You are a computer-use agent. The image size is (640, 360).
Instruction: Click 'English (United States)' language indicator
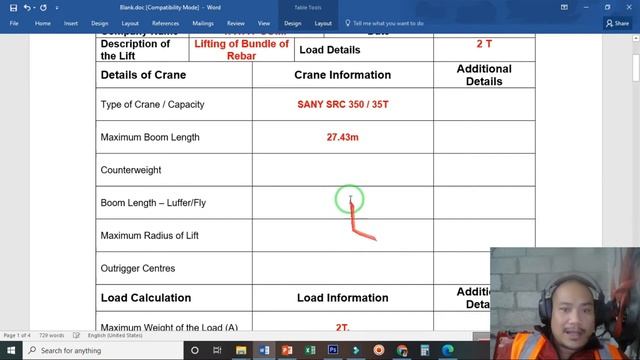click(115, 336)
